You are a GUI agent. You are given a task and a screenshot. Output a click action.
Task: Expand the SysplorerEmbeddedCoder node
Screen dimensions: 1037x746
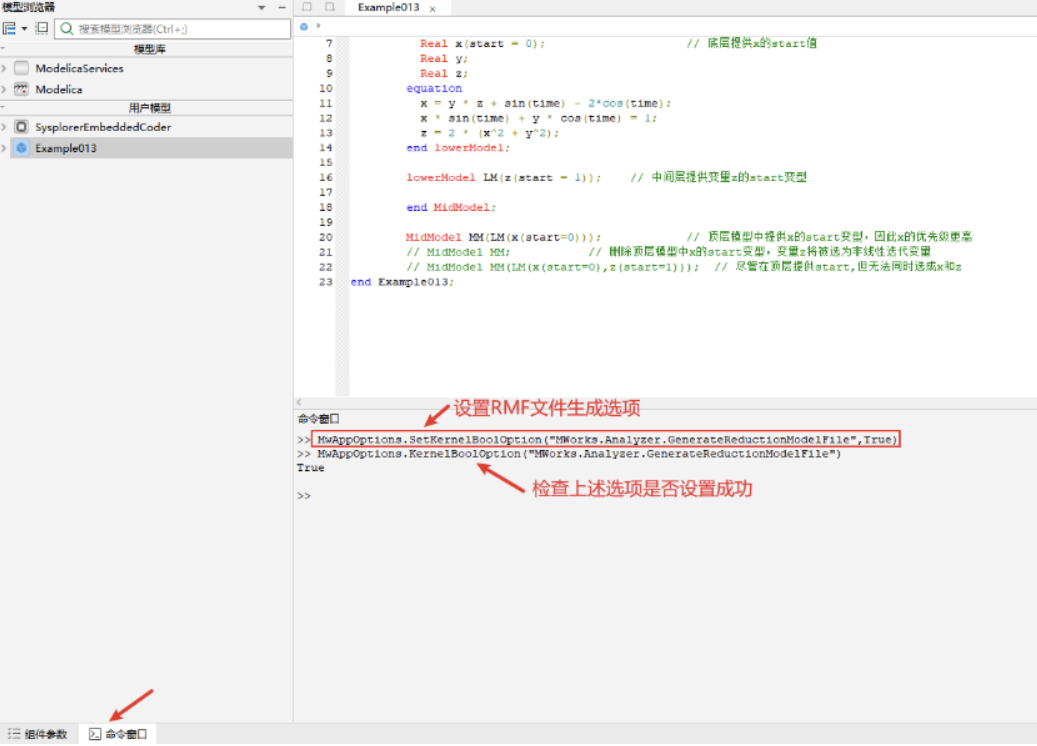point(5,127)
